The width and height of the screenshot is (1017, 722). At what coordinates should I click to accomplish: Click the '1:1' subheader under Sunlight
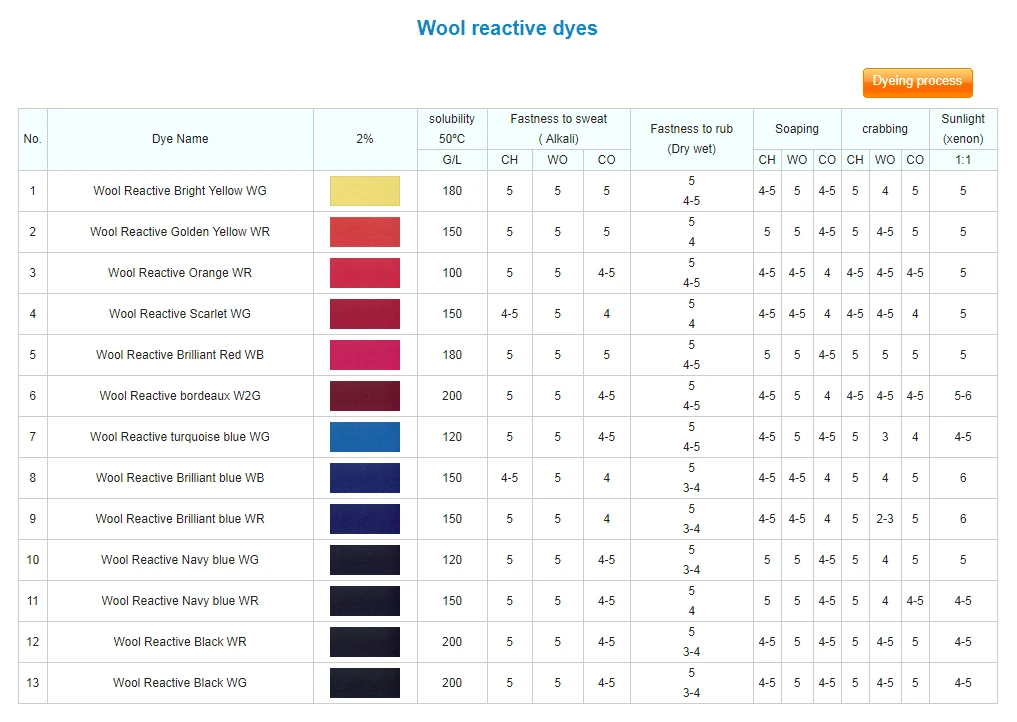(963, 160)
